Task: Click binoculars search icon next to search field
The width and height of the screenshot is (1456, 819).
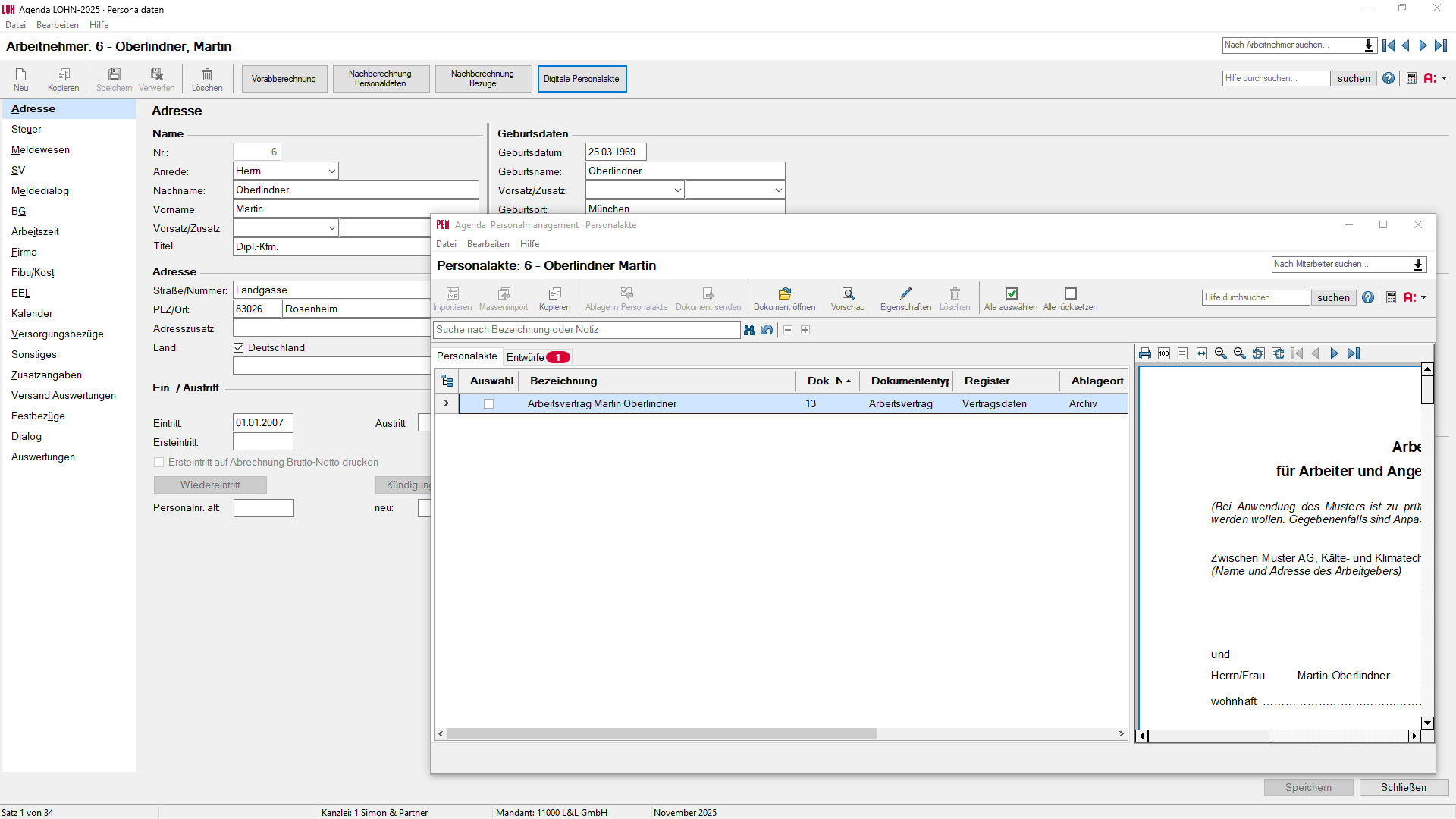Action: 749,330
